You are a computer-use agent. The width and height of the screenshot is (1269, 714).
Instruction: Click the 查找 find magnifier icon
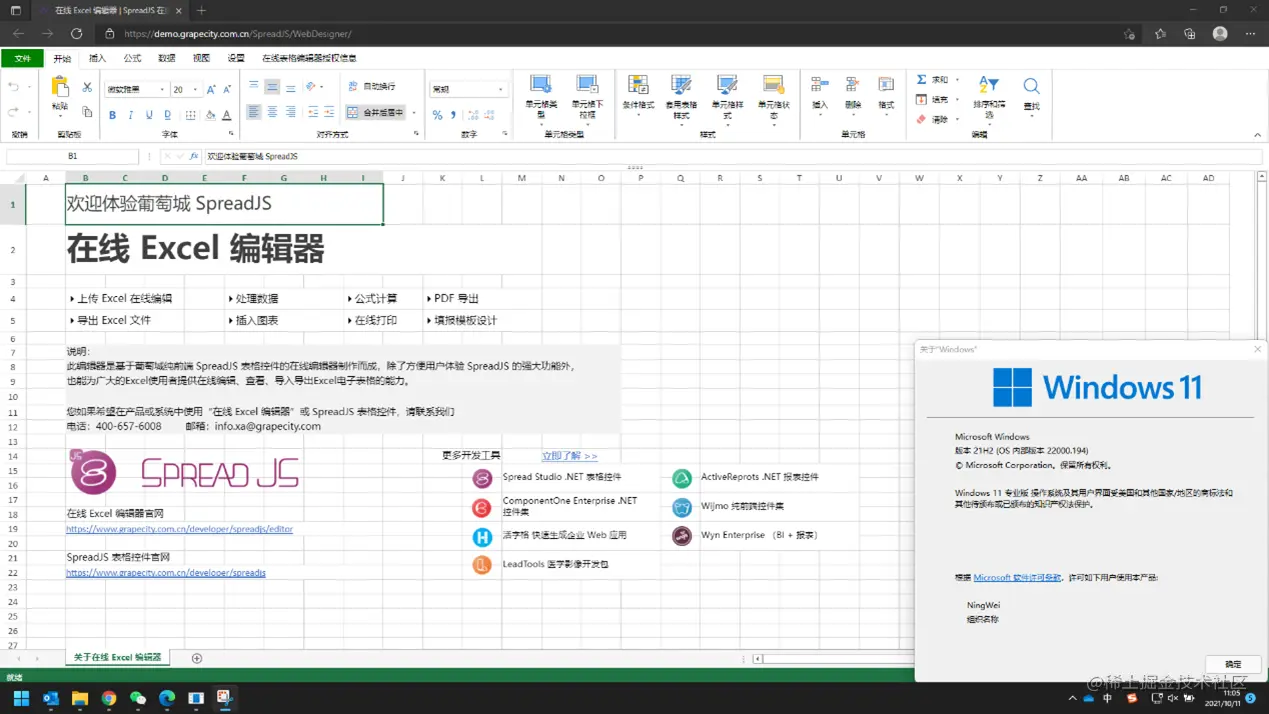pyautogui.click(x=1031, y=86)
